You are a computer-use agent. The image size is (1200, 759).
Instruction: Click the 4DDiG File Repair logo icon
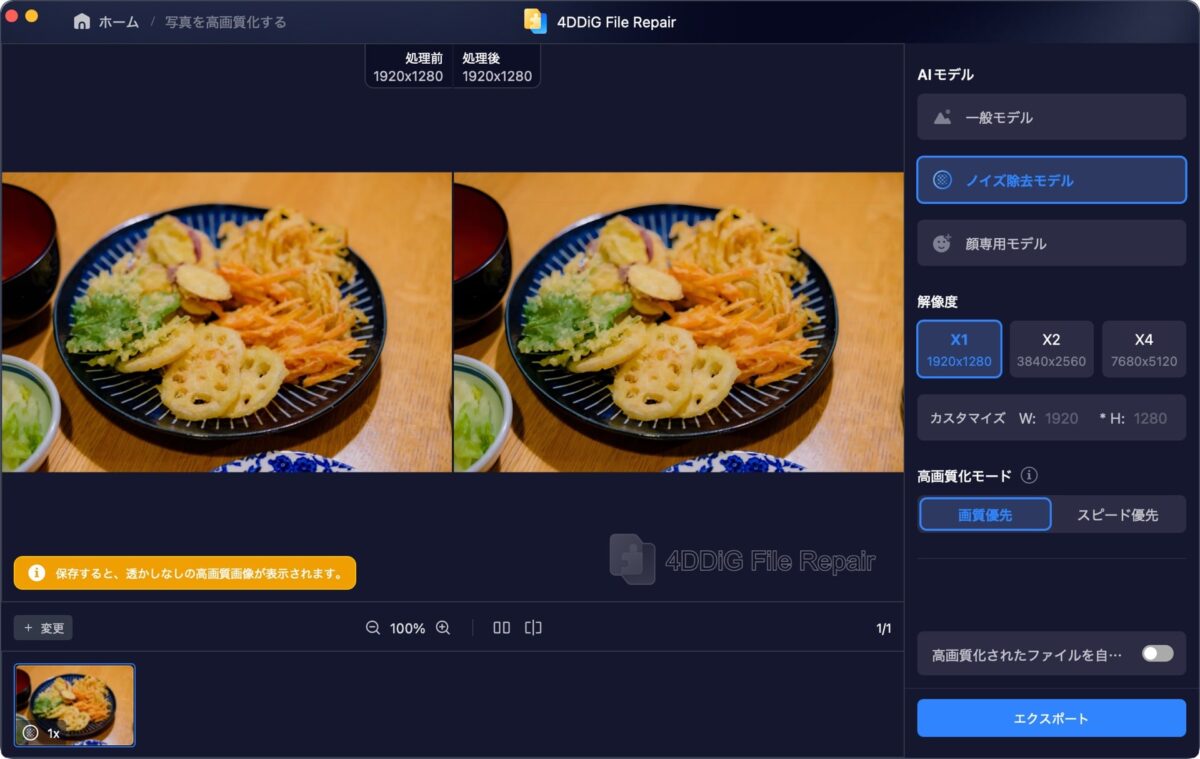535,21
